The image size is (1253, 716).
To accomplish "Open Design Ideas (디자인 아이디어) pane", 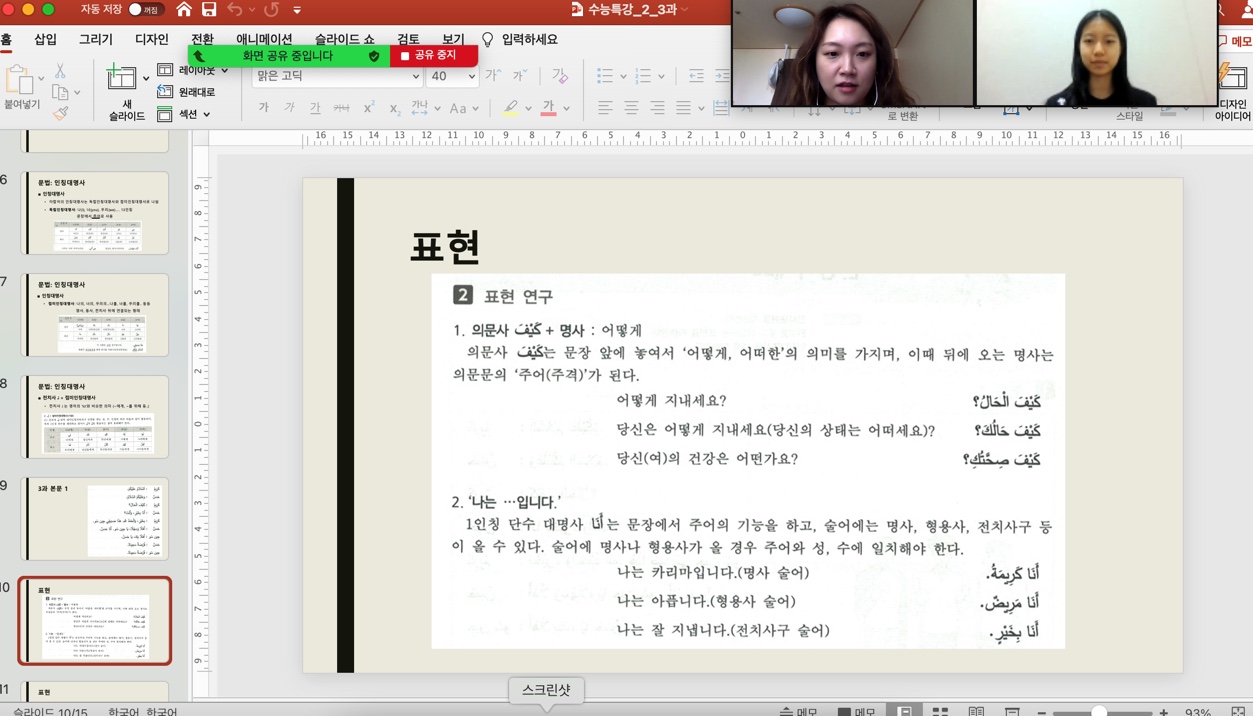I will pyautogui.click(x=1234, y=94).
